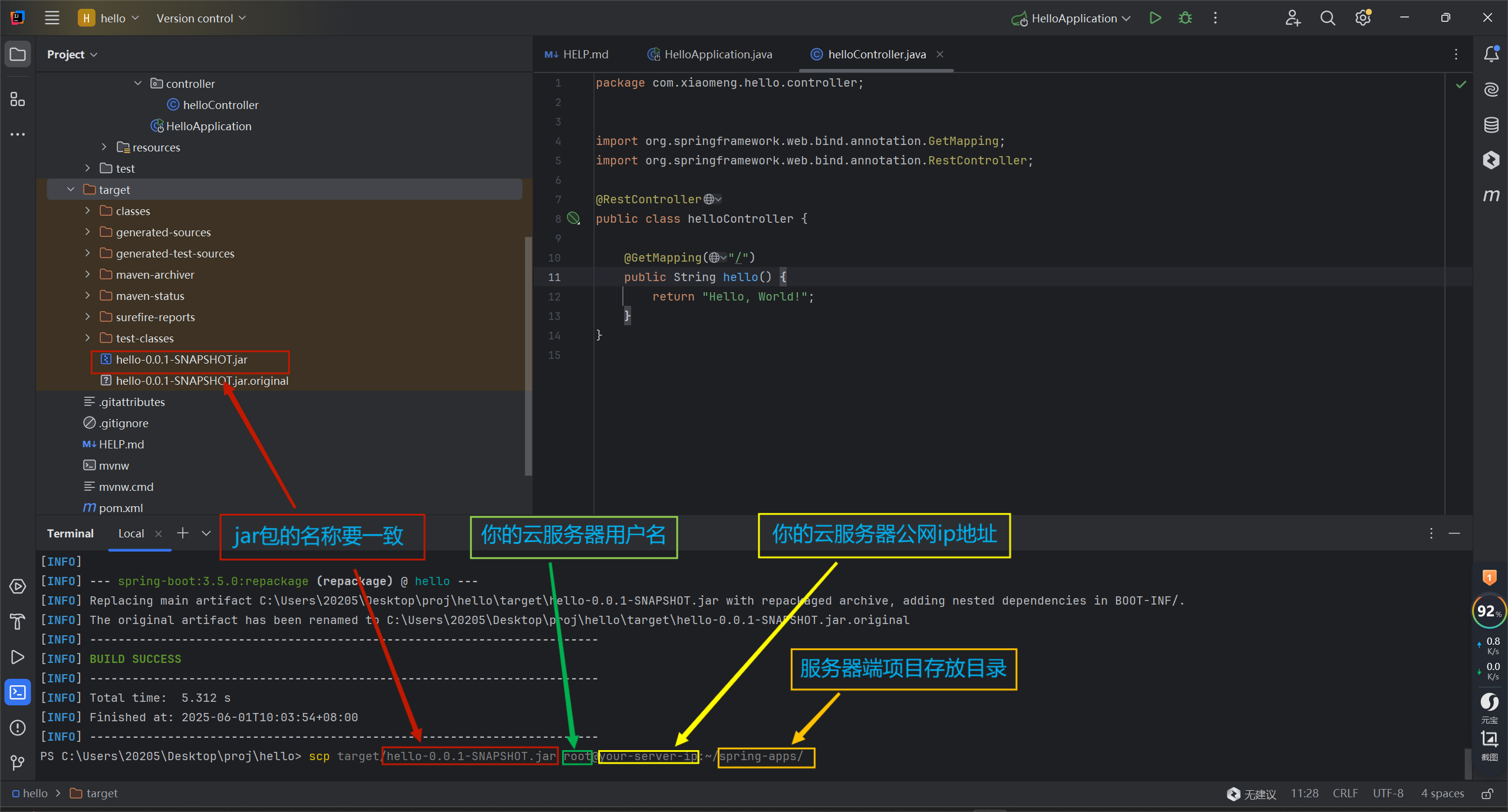Start debugging with the bug icon

coord(1185,18)
